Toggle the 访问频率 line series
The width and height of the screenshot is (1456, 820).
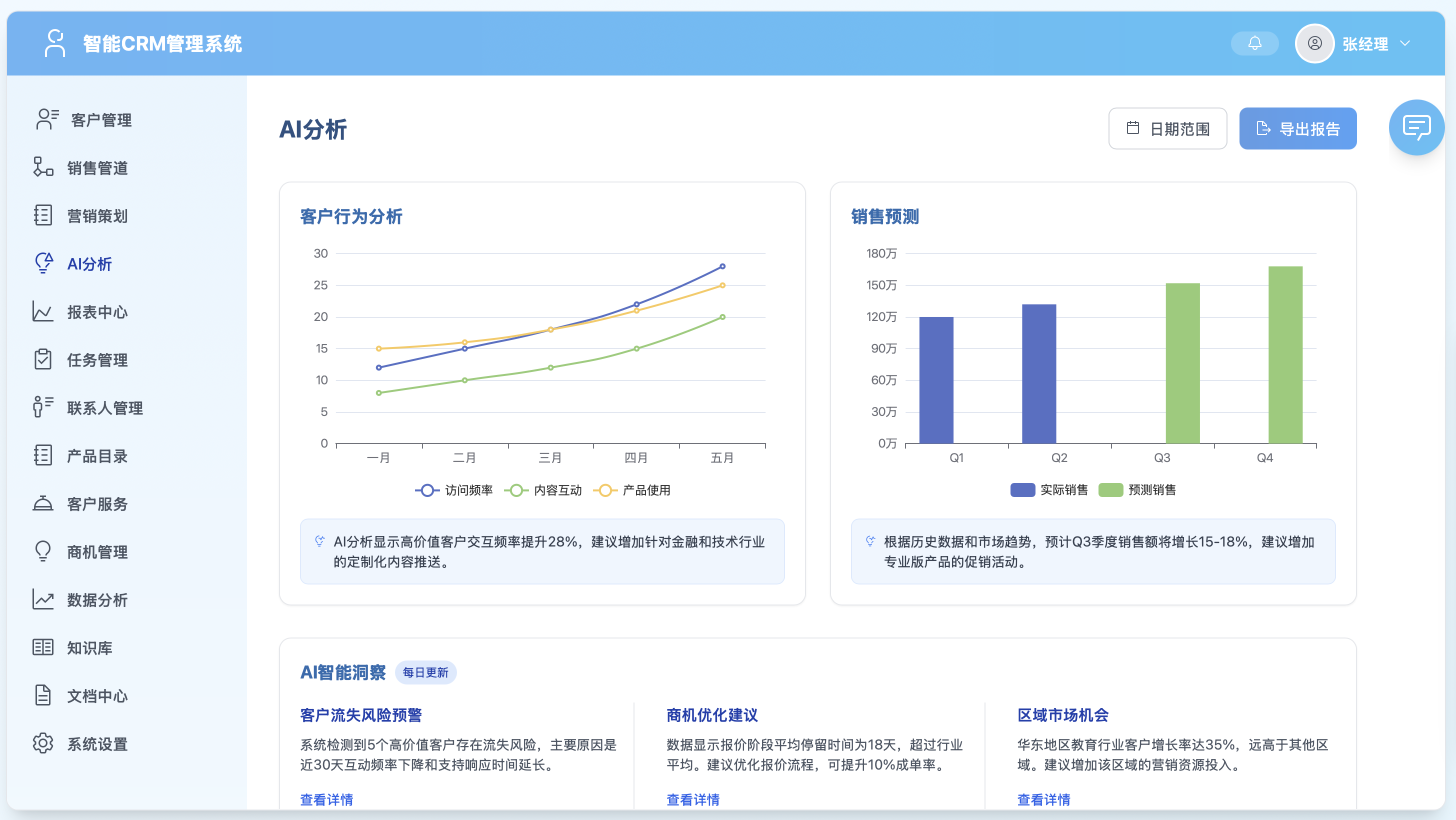[x=454, y=490]
